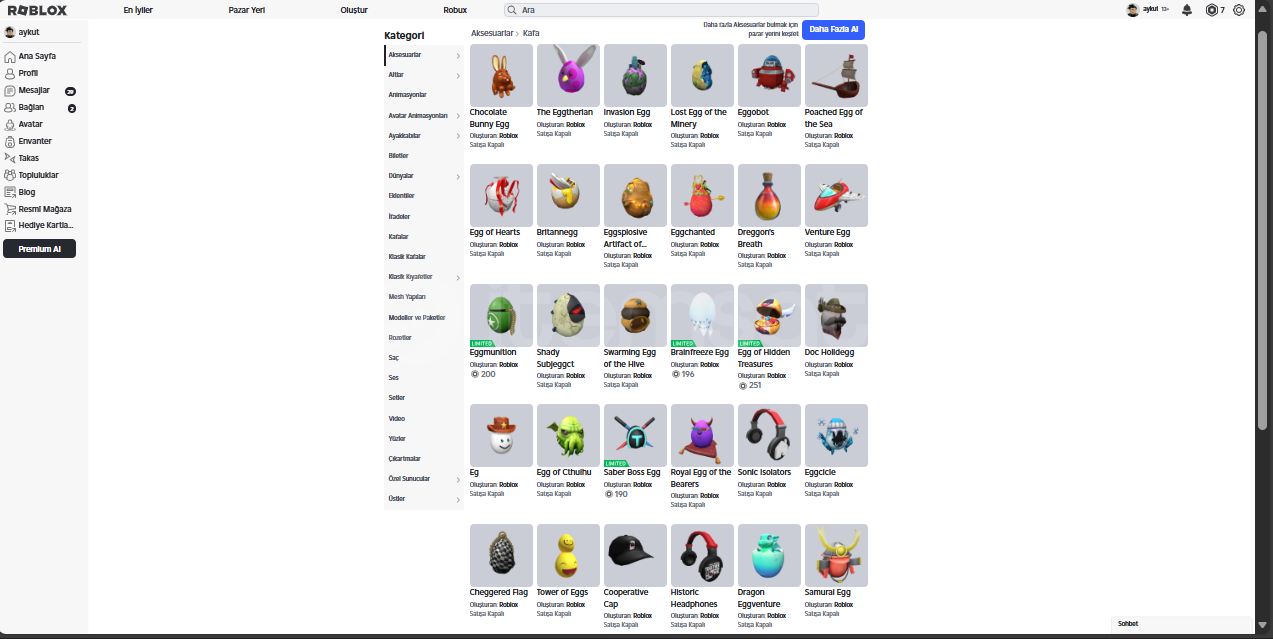The width and height of the screenshot is (1273, 639).
Task: Open The Eggtherian item thumbnail
Action: pos(568,75)
